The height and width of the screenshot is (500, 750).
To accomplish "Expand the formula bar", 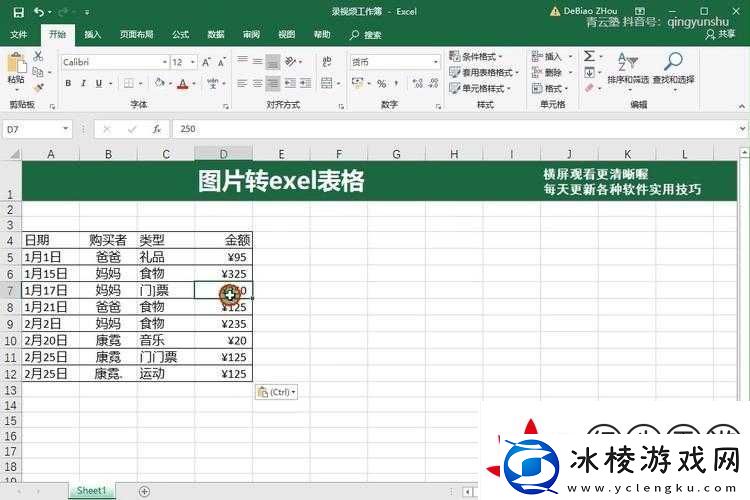I will [x=742, y=129].
